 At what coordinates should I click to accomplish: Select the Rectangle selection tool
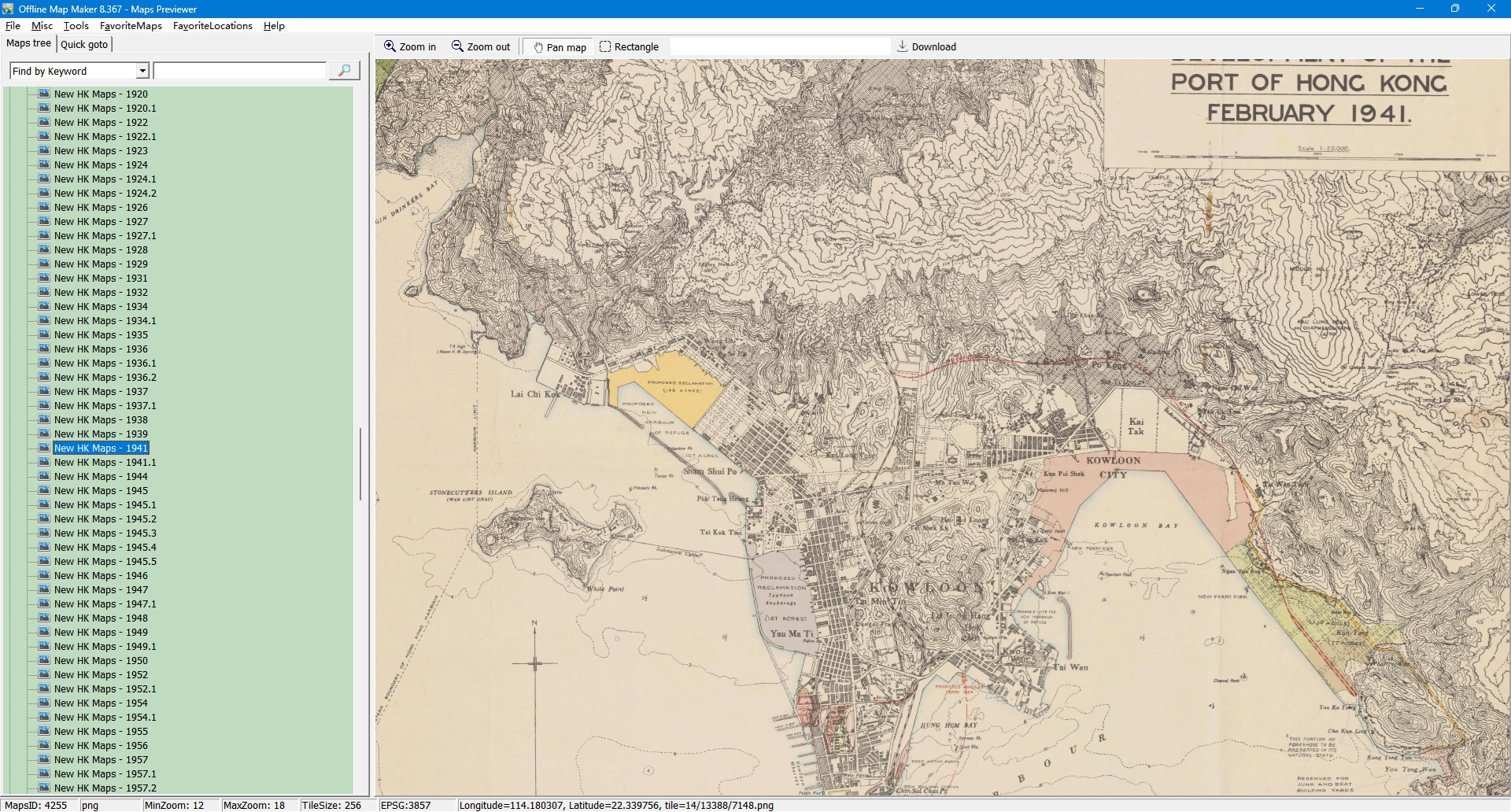point(605,46)
